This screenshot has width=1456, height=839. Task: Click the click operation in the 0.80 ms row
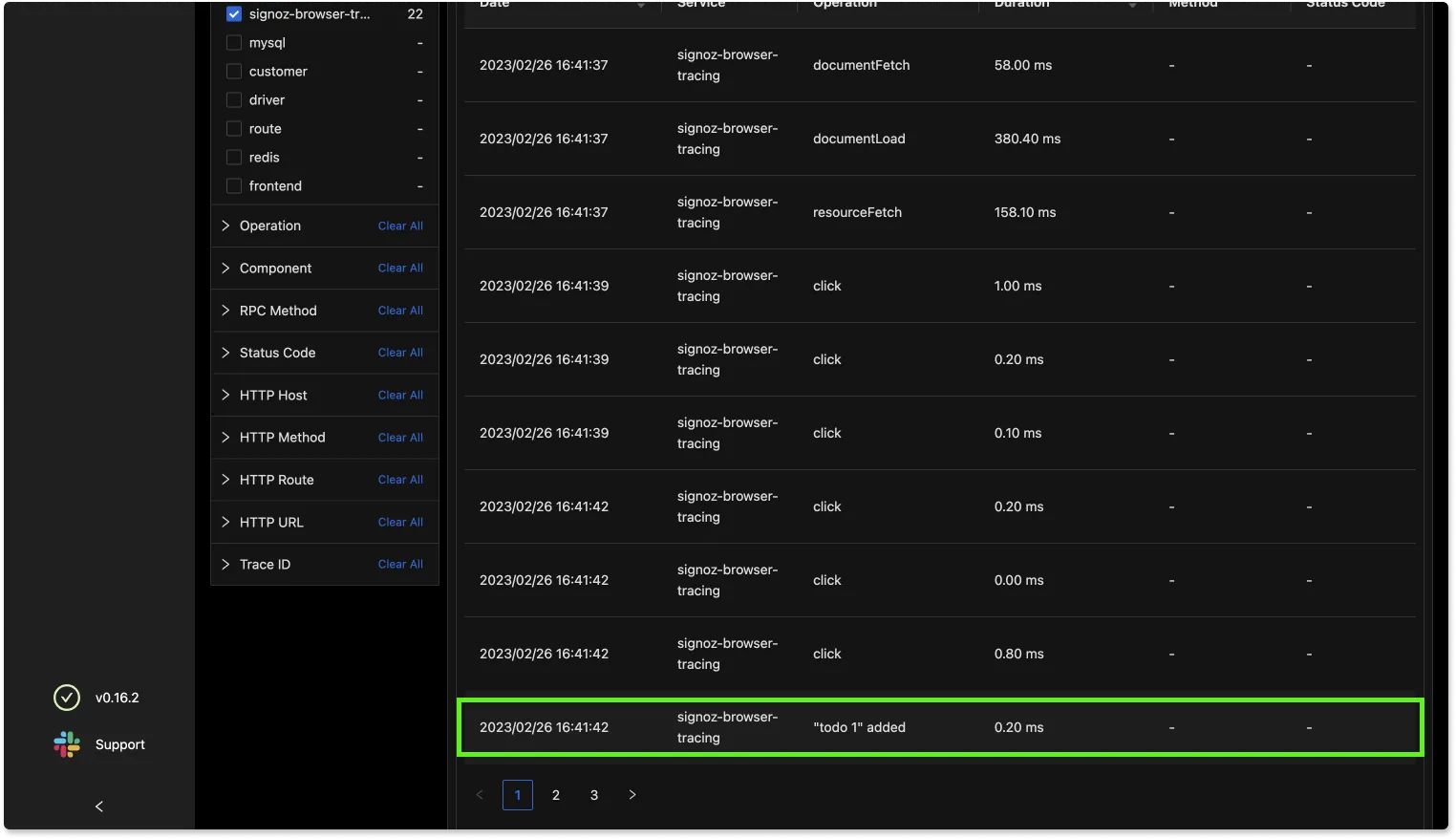(x=827, y=654)
